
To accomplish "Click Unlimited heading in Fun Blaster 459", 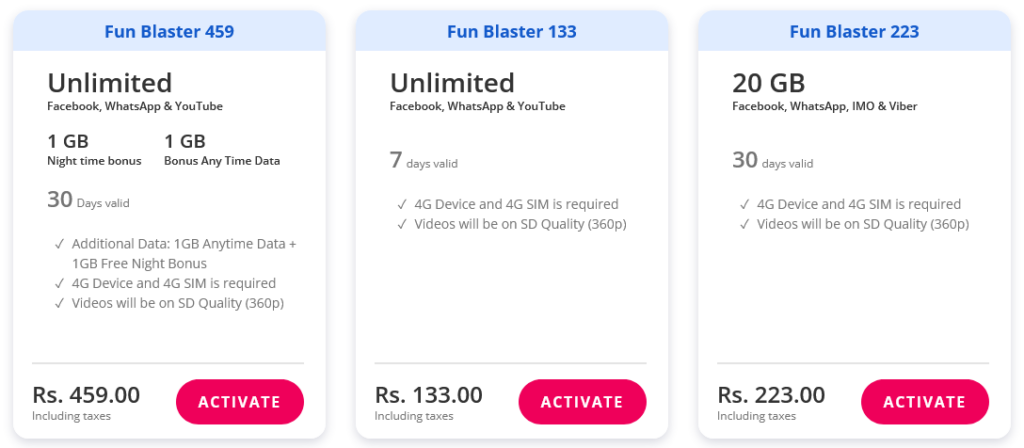I will pos(110,83).
